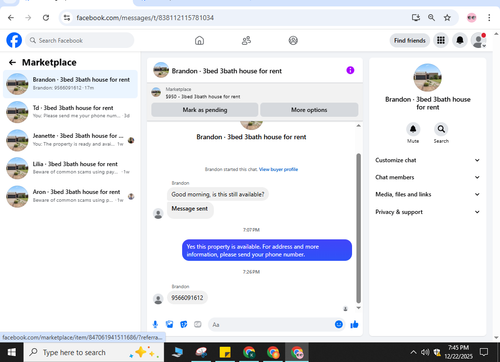
Task: Click Brandon's phone number message 9566091612
Action: [187, 298]
